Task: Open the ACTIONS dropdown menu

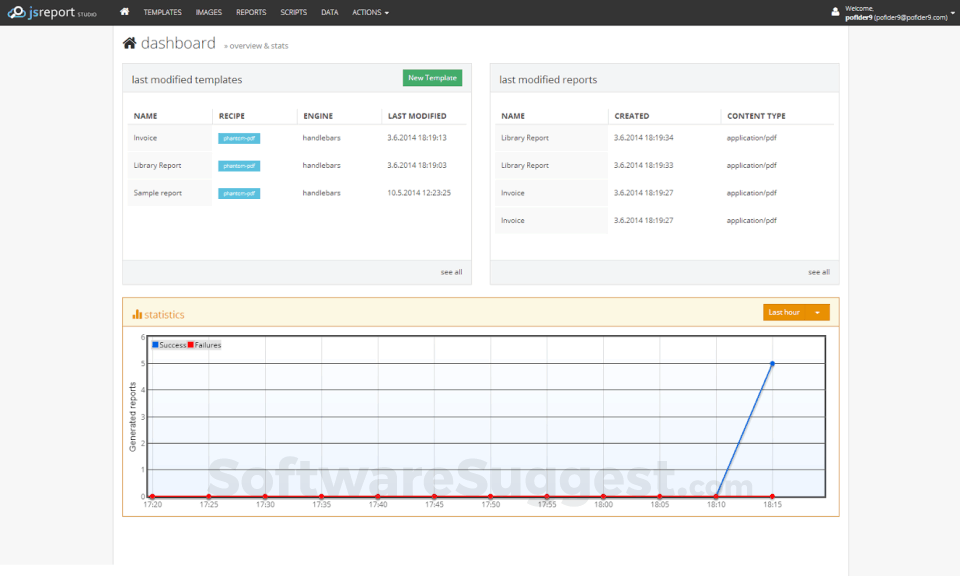Action: [369, 12]
